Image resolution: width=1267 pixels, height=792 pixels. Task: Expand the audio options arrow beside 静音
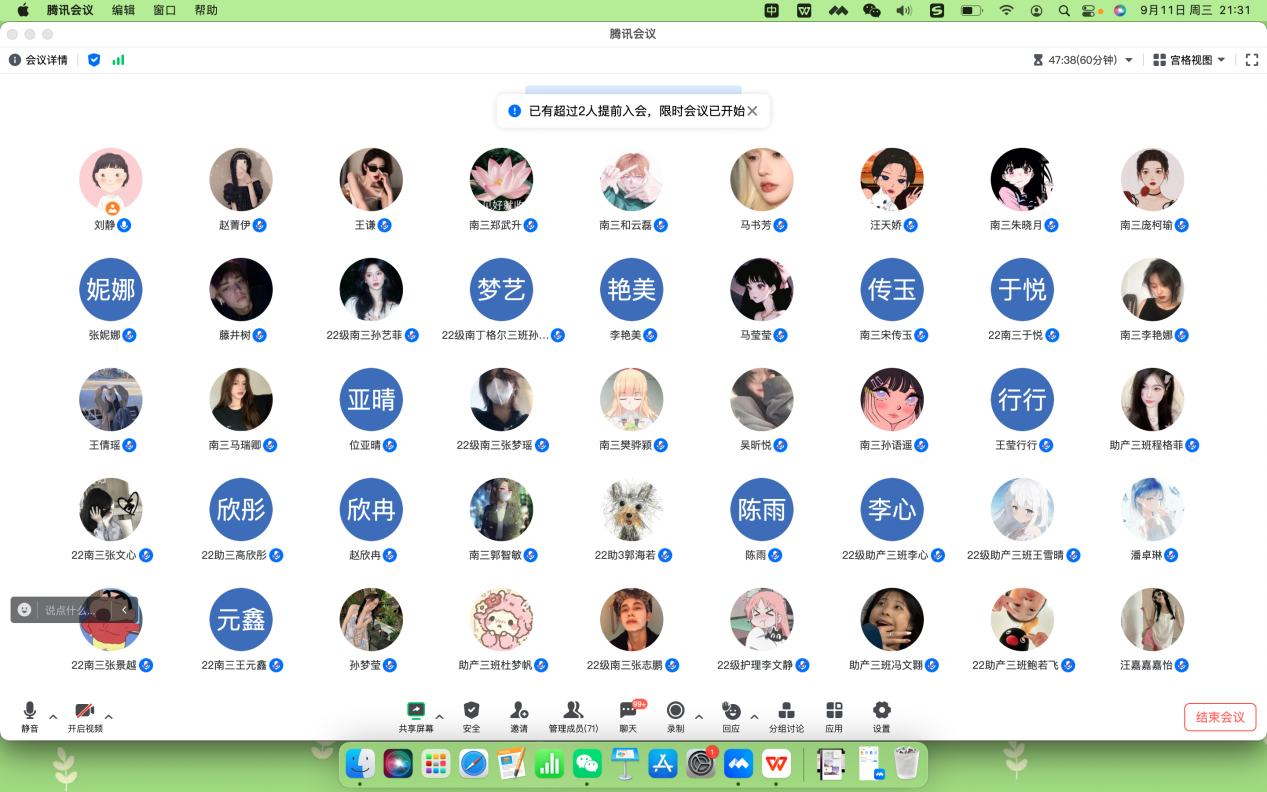53,716
